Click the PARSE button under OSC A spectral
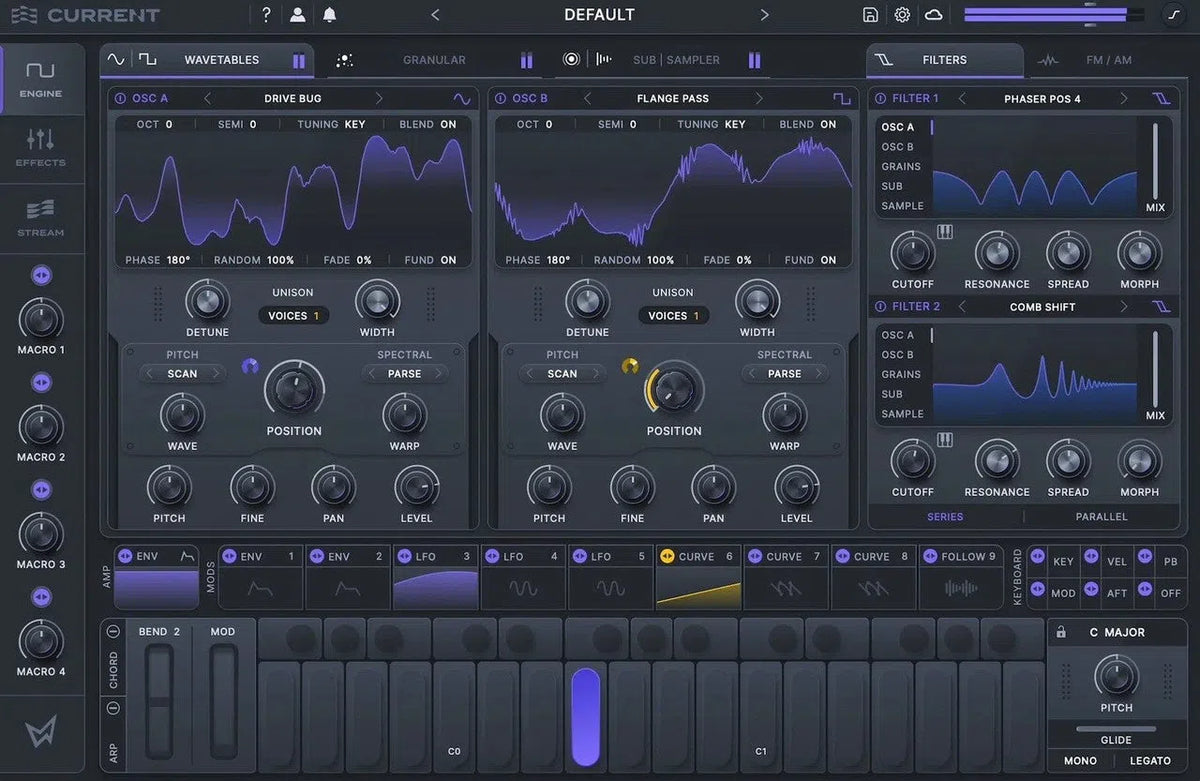The width and height of the screenshot is (1200, 781). [x=405, y=373]
